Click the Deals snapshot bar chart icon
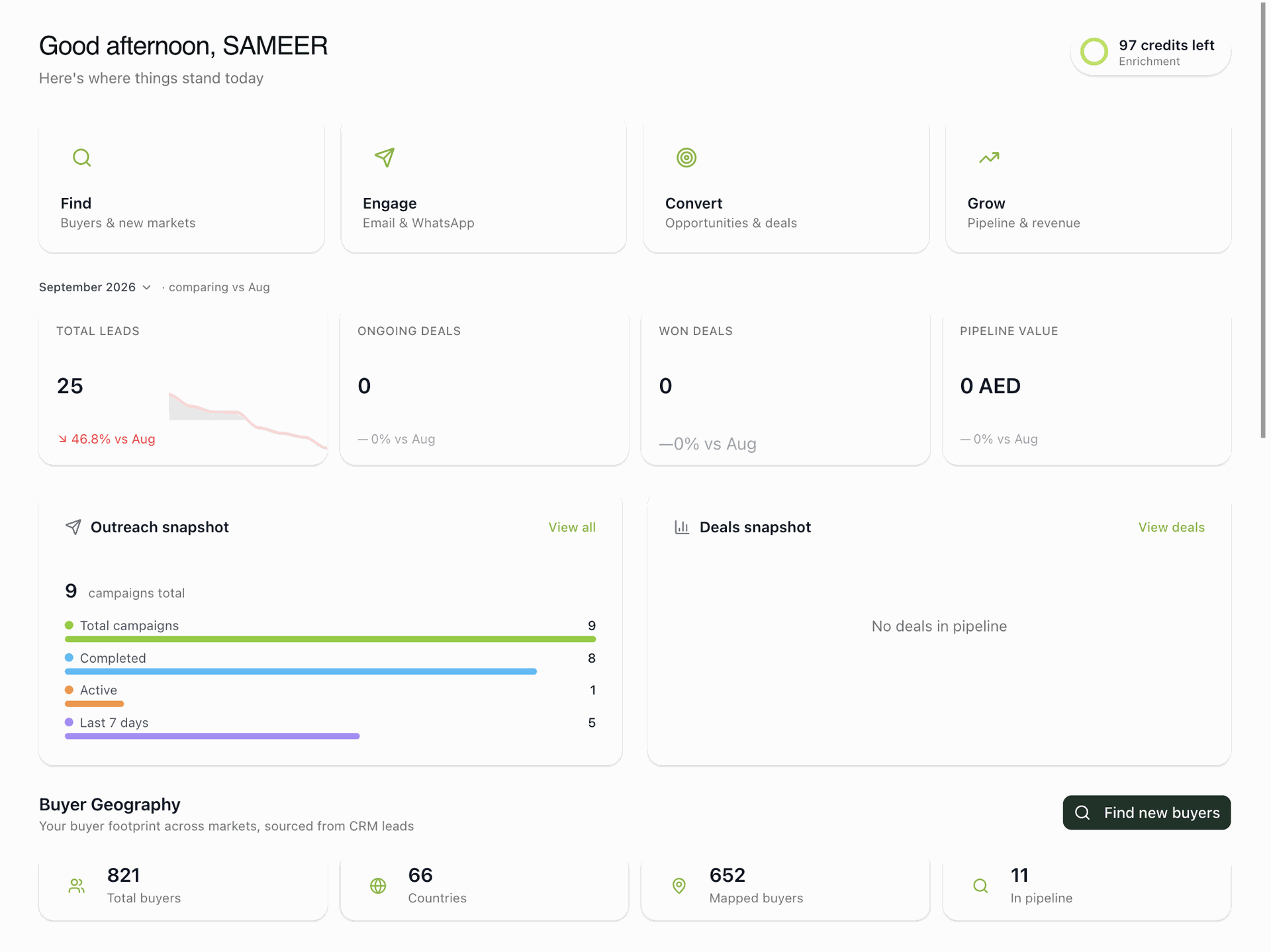 pos(682,527)
